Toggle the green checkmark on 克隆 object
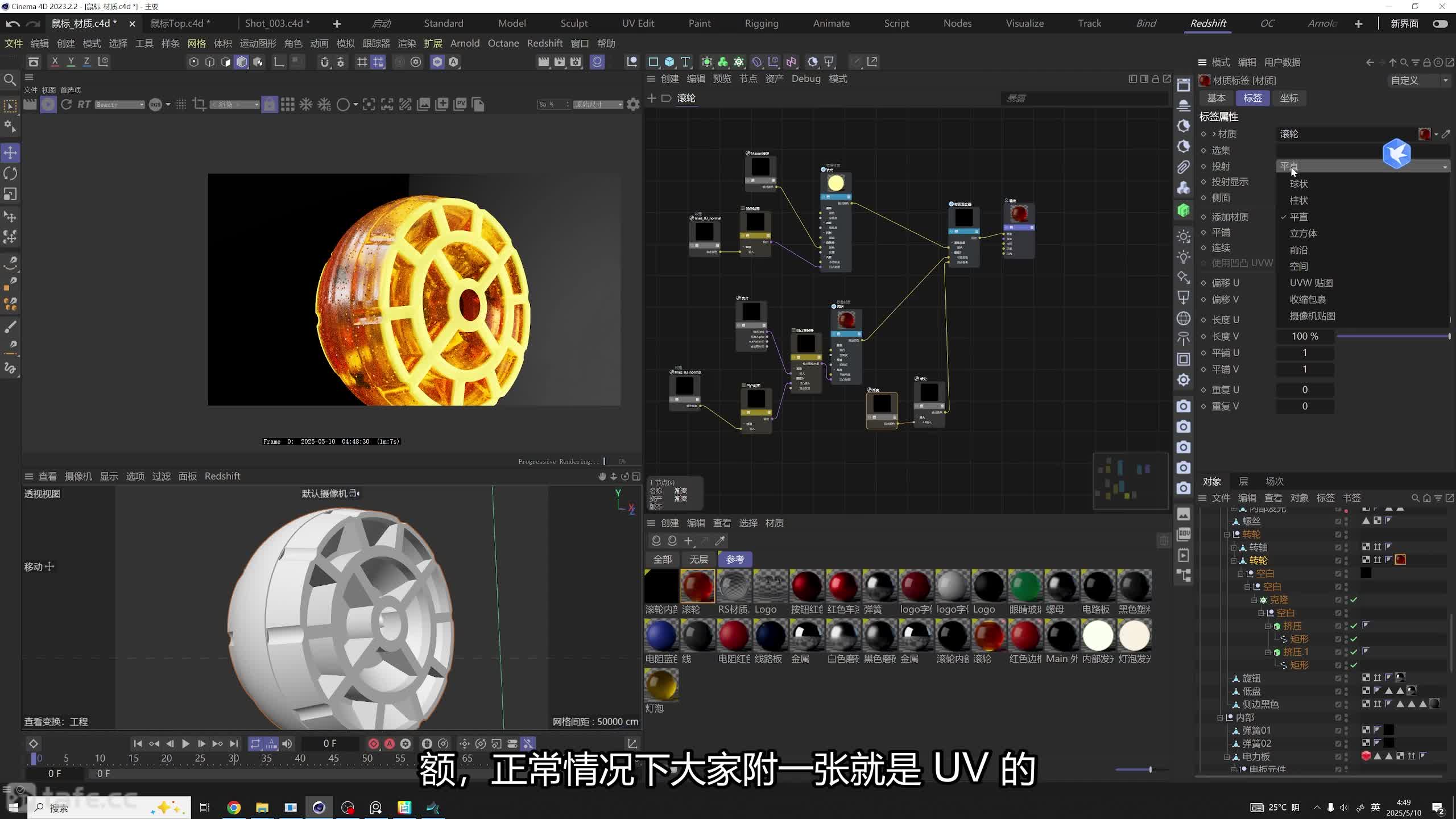Viewport: 1456px width, 819px height. [1354, 600]
